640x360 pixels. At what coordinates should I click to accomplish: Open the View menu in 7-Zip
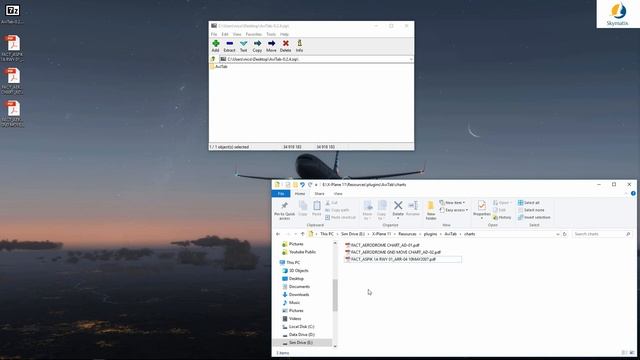point(237,34)
